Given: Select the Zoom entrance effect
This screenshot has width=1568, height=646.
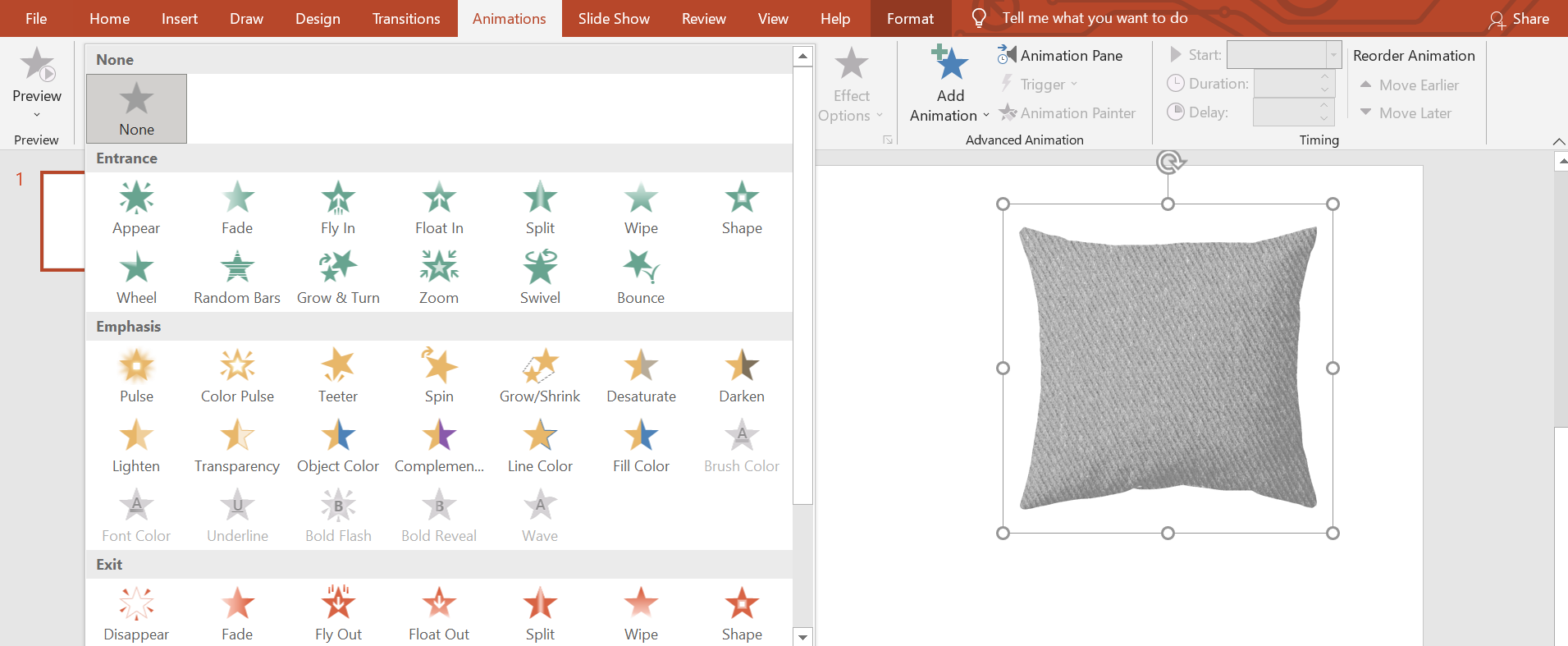Looking at the screenshot, I should (x=439, y=277).
